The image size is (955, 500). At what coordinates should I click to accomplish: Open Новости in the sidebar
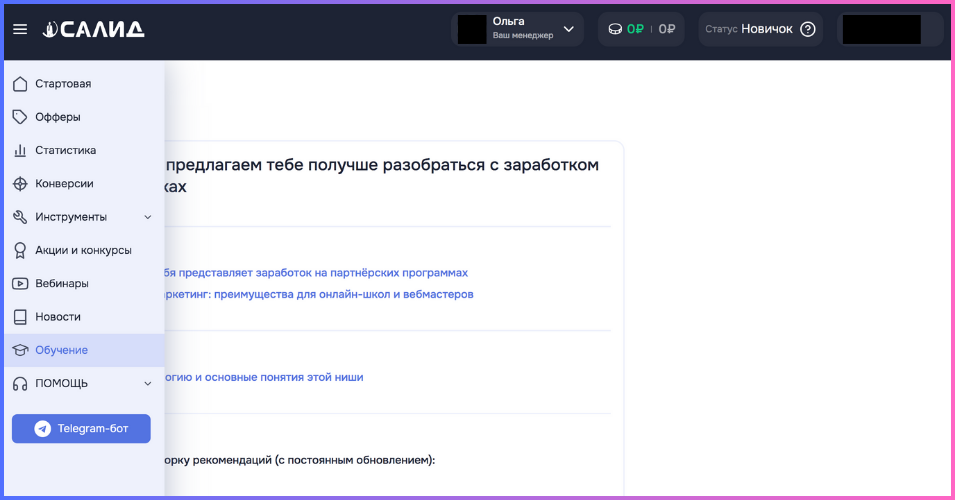pyautogui.click(x=84, y=317)
